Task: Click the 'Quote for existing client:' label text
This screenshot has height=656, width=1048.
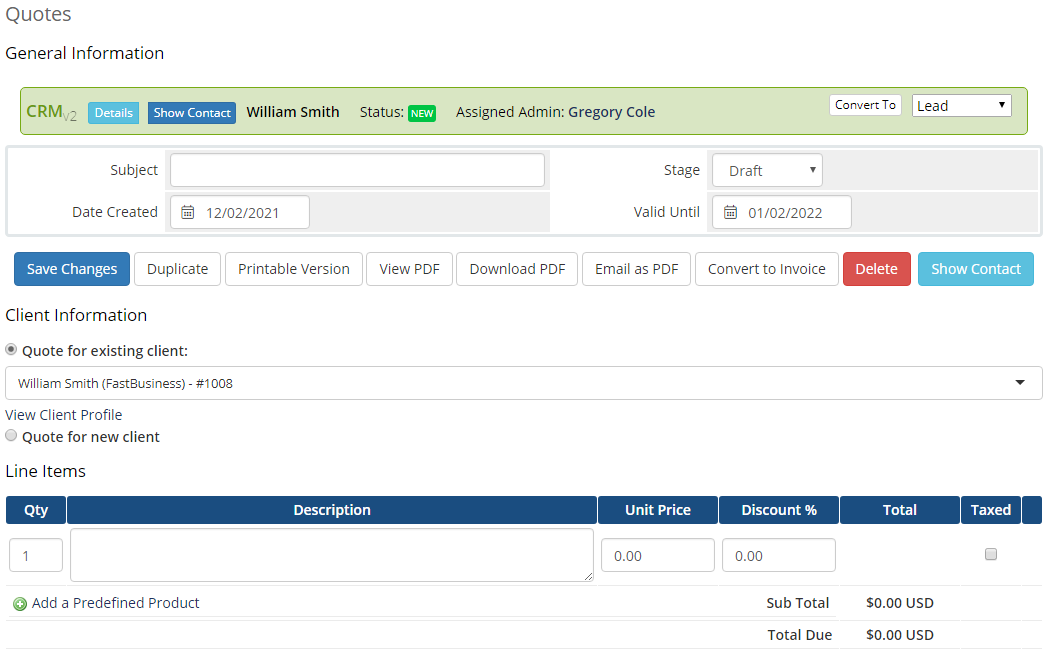Action: pyautogui.click(x=105, y=350)
